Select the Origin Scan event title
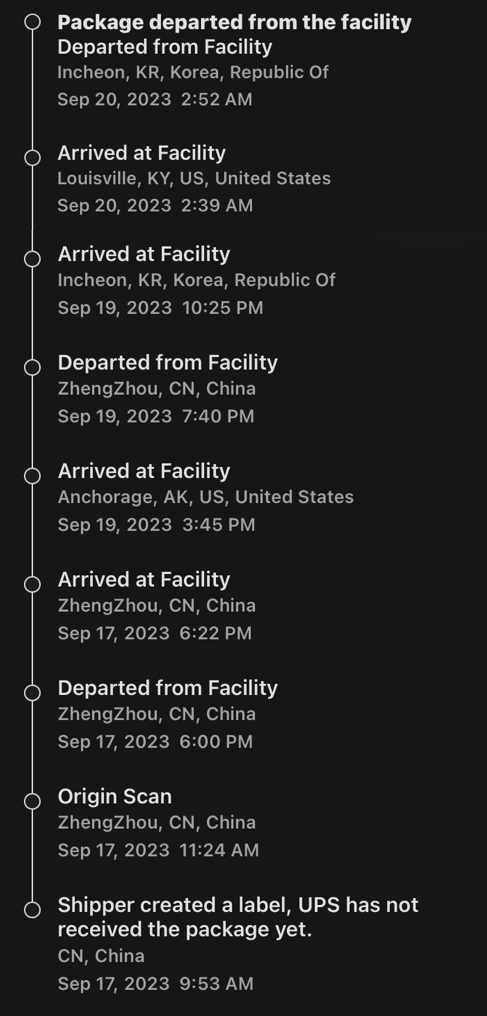The height and width of the screenshot is (1016, 487). (x=115, y=796)
